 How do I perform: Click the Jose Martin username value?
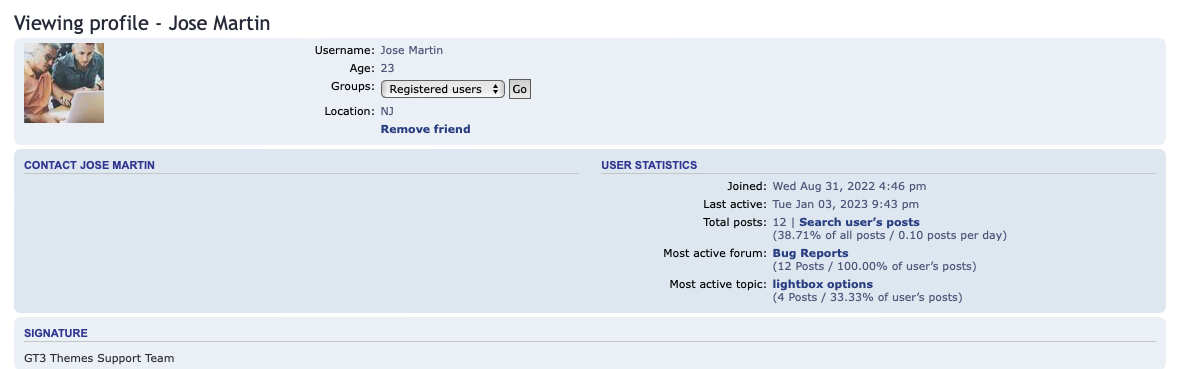[x=411, y=50]
